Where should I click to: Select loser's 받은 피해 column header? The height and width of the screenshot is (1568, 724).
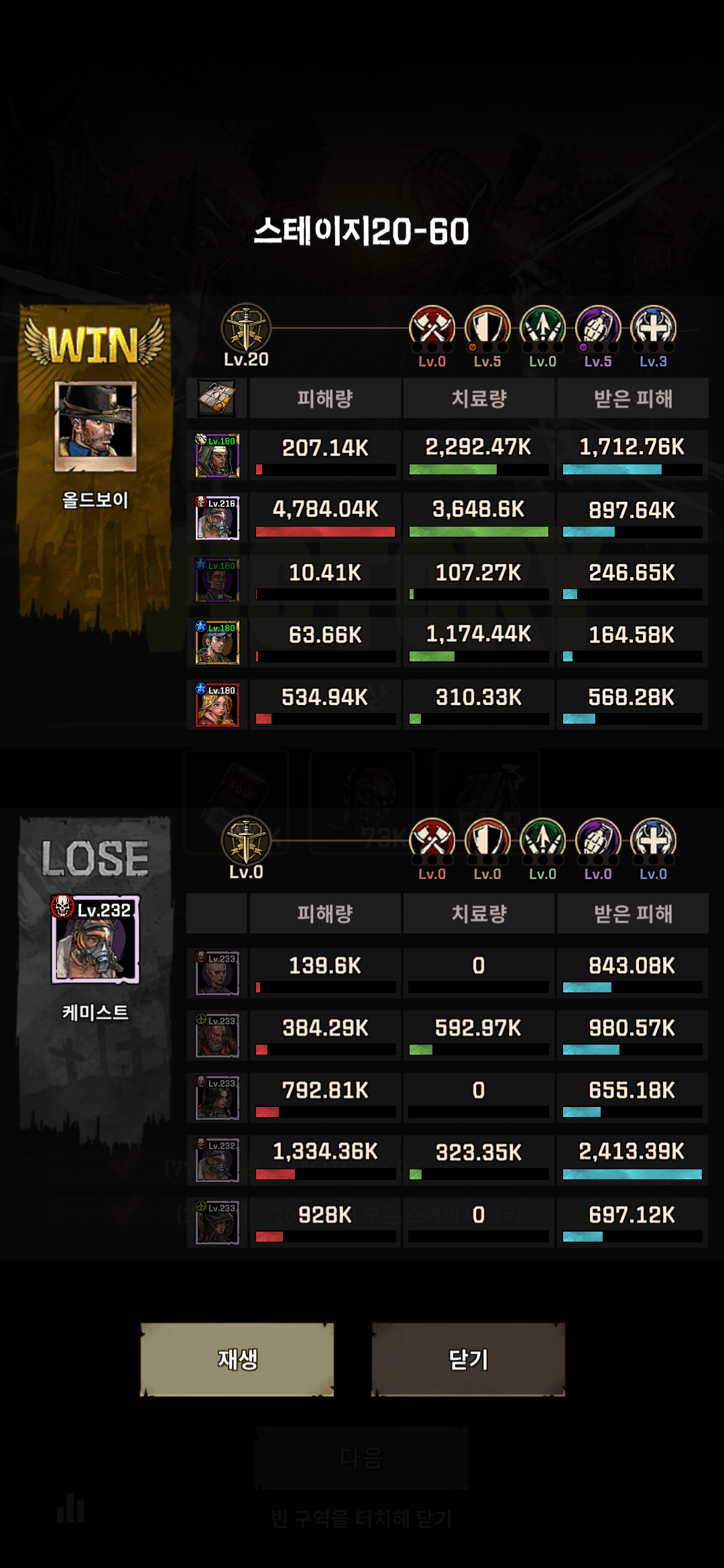pyautogui.click(x=633, y=913)
